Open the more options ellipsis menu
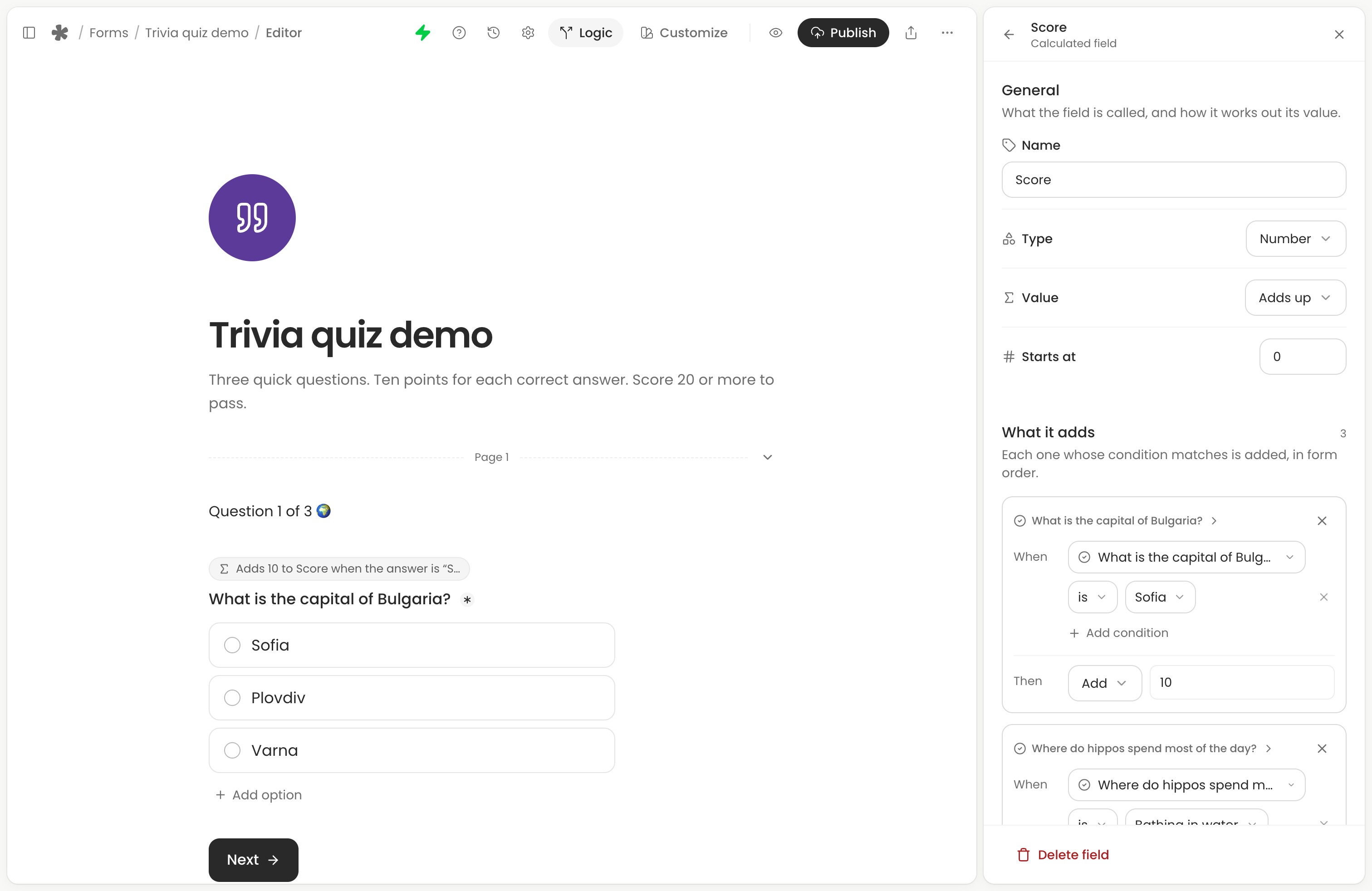Screen dimensions: 1372x891 pyautogui.click(x=947, y=33)
